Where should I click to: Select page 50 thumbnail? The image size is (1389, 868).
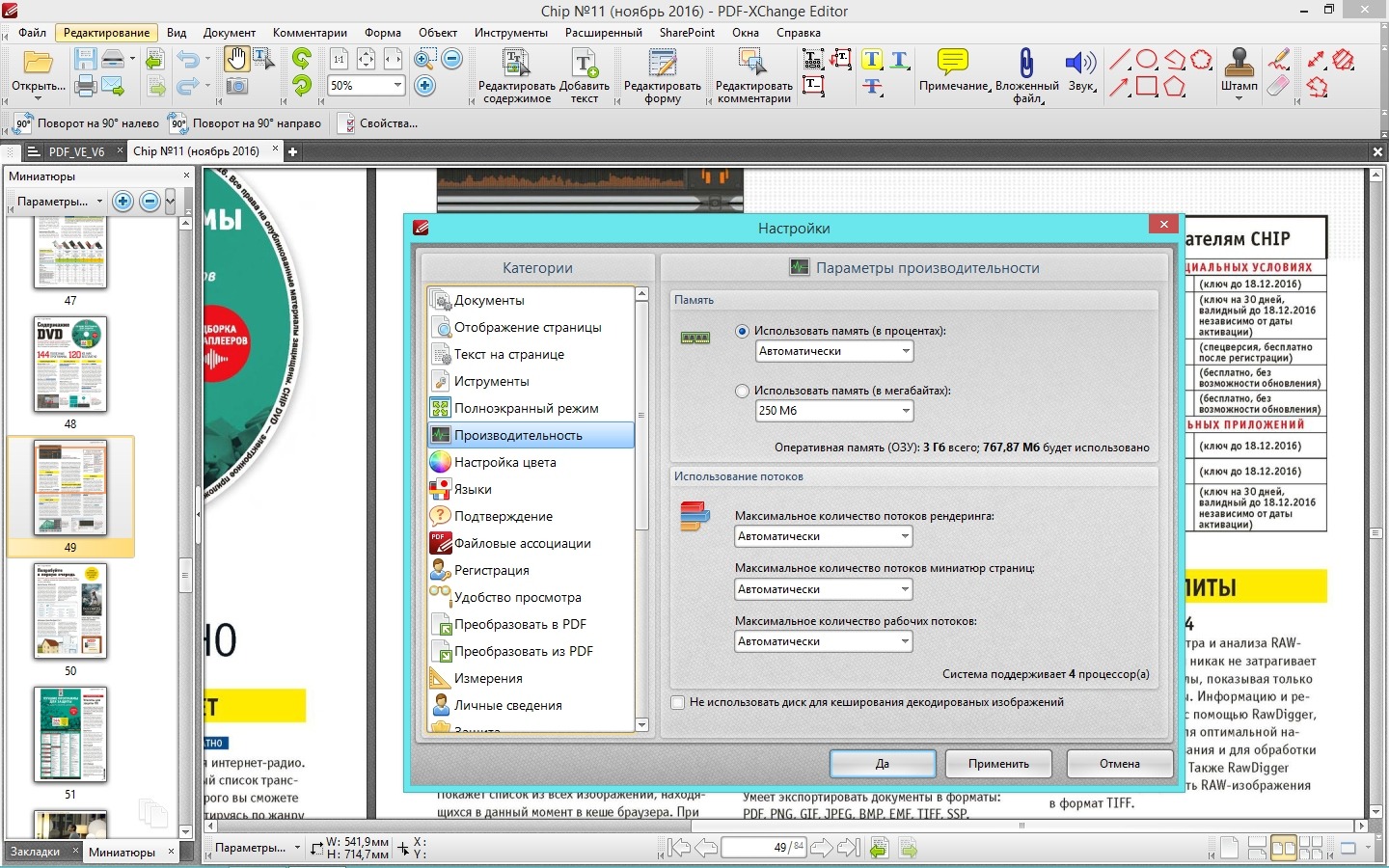pos(70,611)
